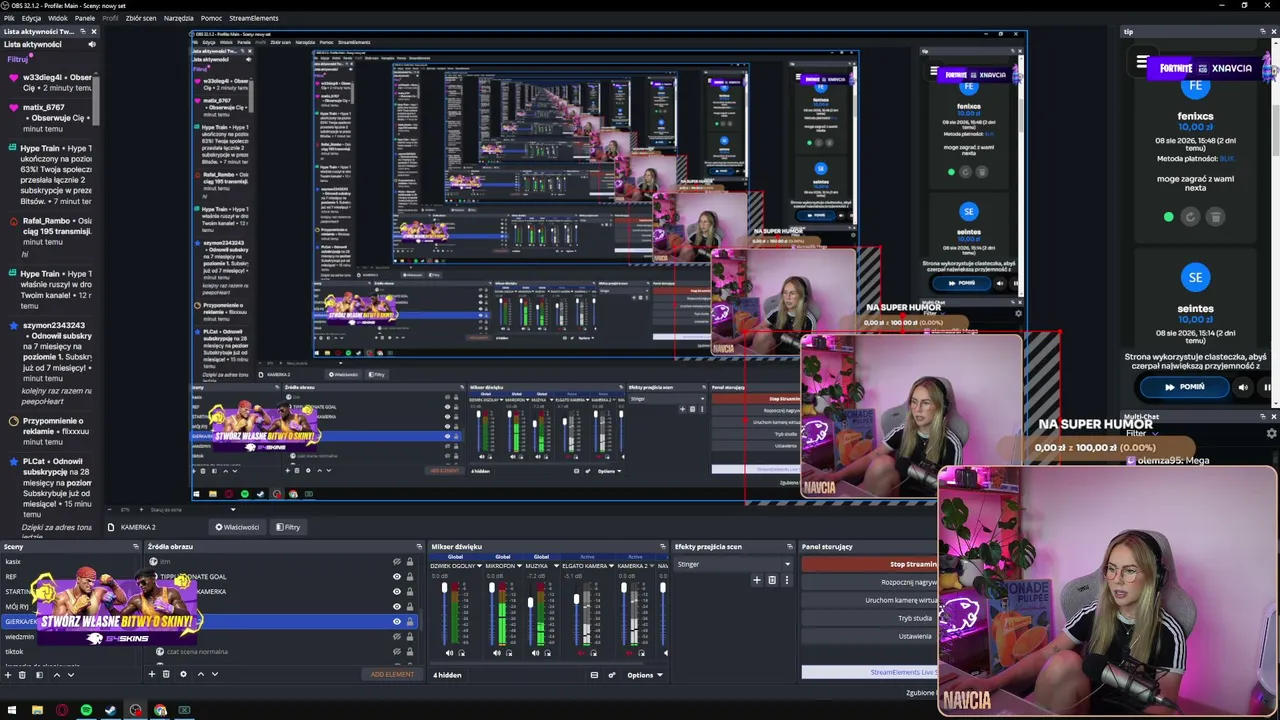Open scene filters icon in Sceny toolbar
The width and height of the screenshot is (1280, 720).
point(39,675)
